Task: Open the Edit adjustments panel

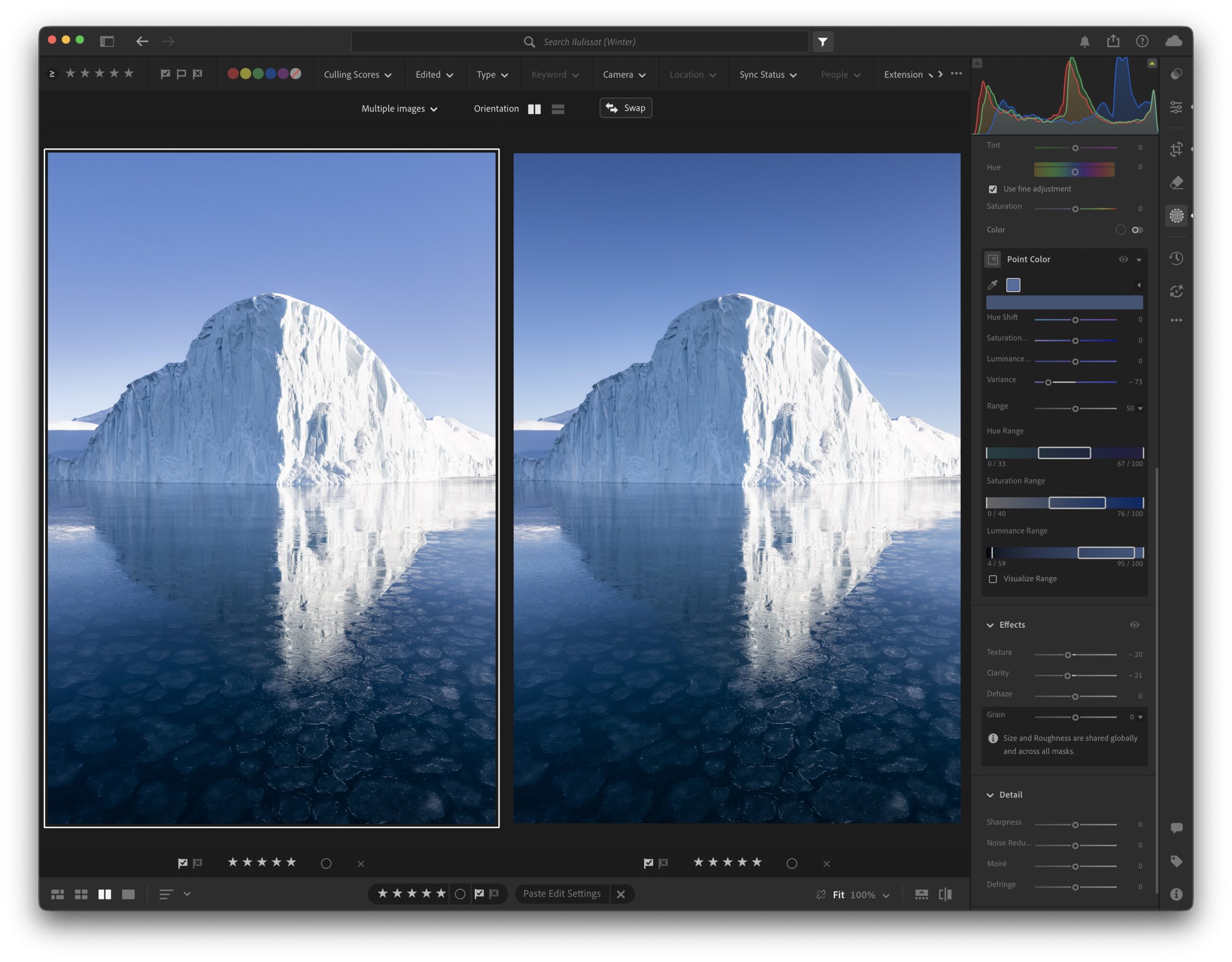Action: pos(1177,106)
